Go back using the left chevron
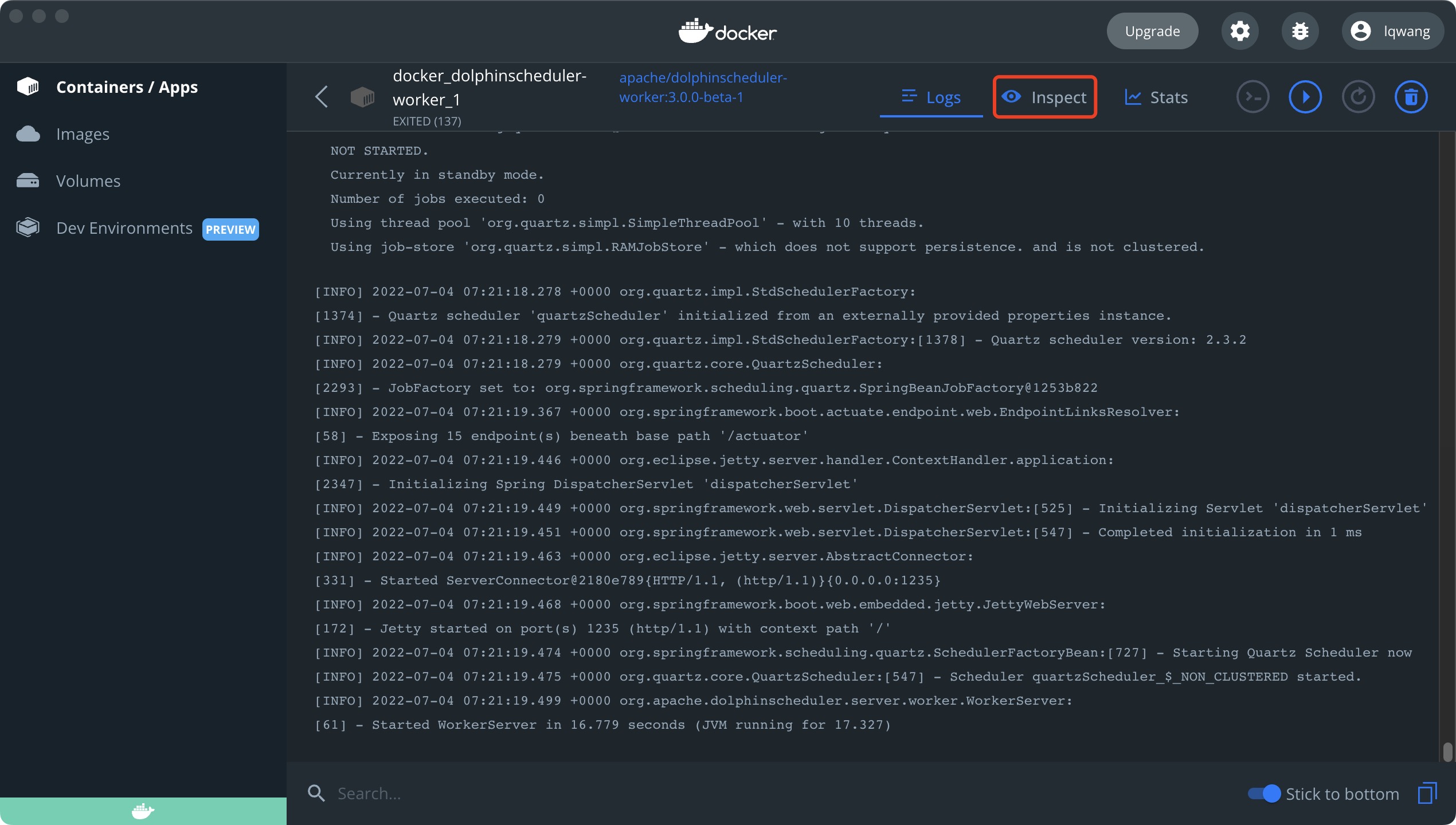 [322, 97]
